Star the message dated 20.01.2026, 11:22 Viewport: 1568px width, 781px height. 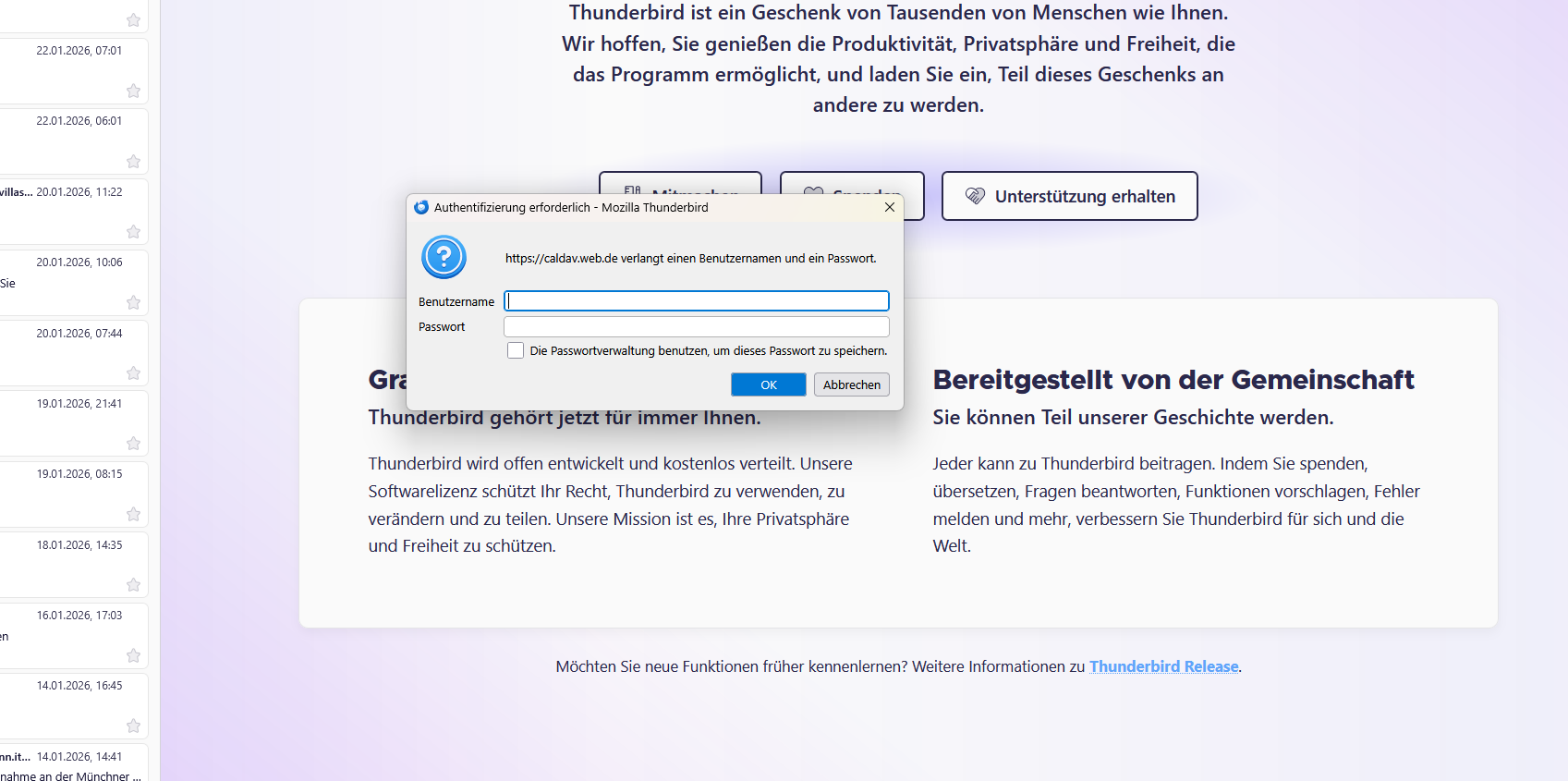(134, 232)
